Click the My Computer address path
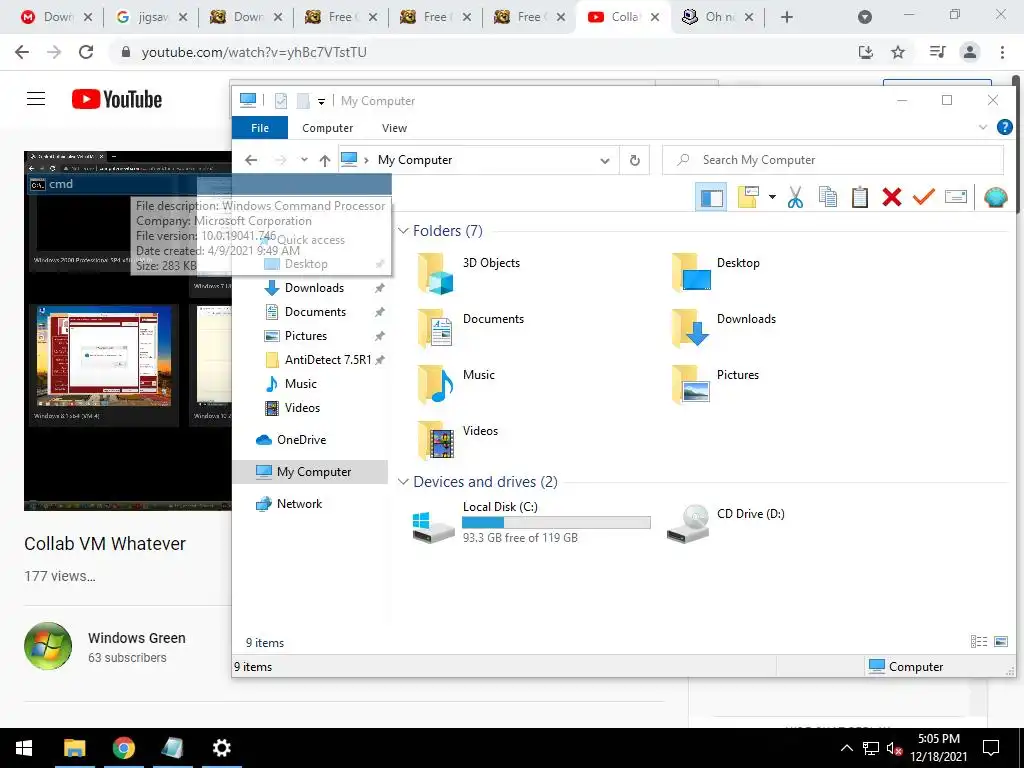 click(415, 160)
